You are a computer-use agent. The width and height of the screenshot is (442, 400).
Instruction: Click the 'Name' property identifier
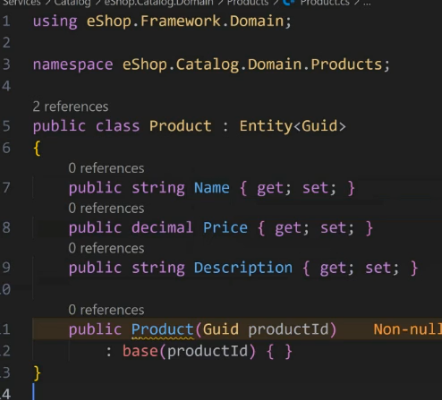(212, 188)
